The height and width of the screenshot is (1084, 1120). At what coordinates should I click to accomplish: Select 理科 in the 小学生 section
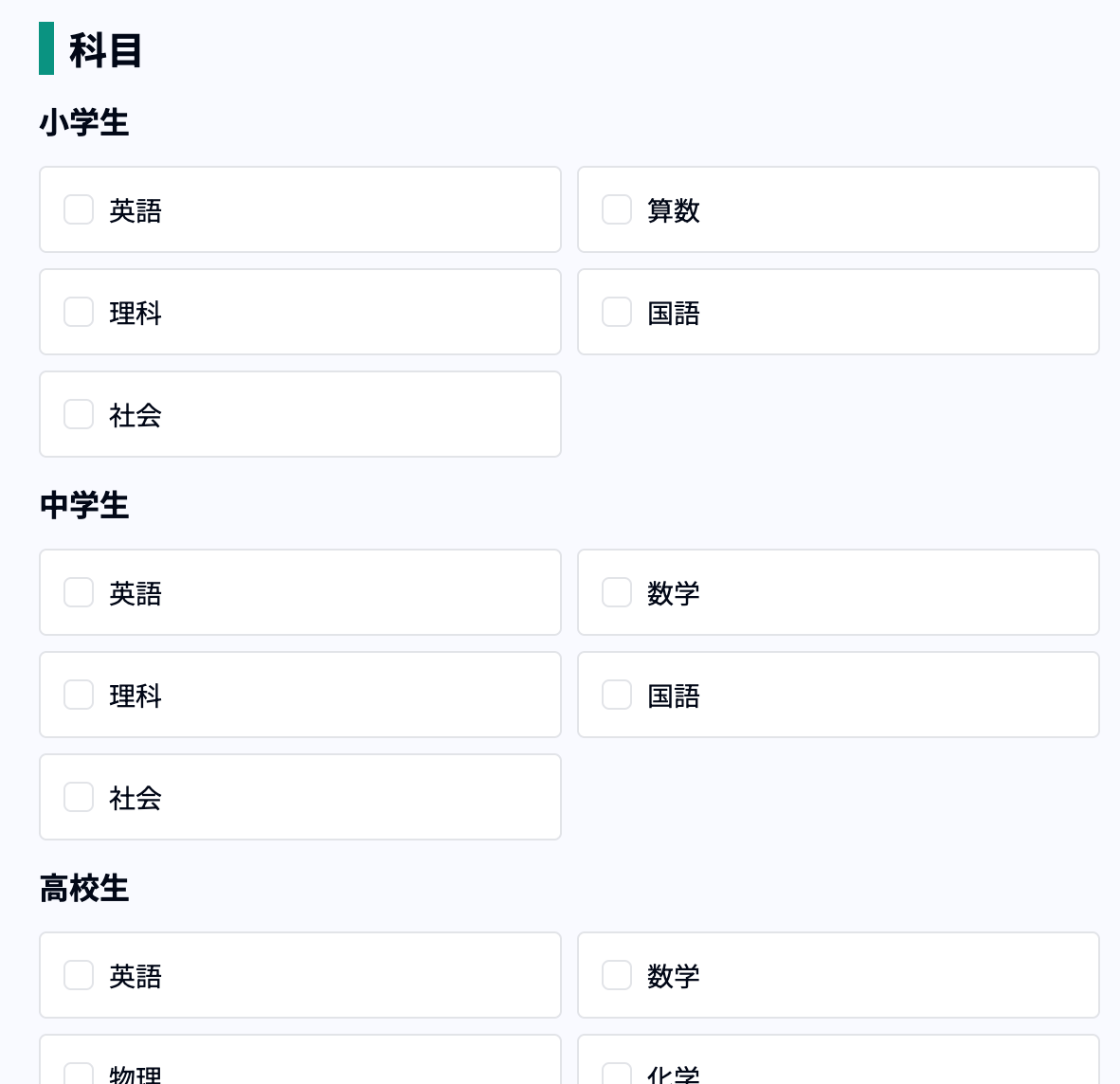coord(79,312)
